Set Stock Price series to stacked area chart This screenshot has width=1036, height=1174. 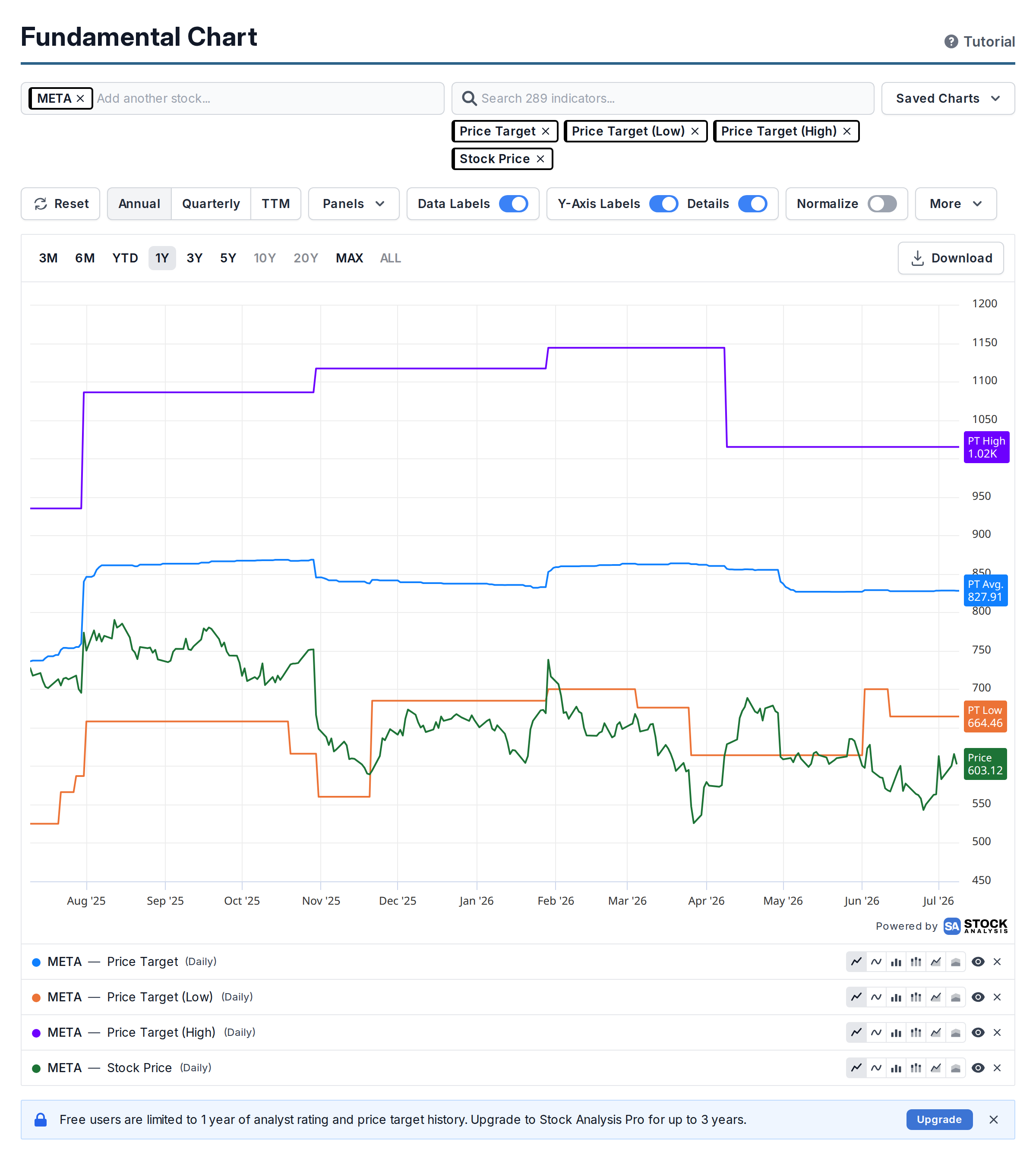[956, 1068]
